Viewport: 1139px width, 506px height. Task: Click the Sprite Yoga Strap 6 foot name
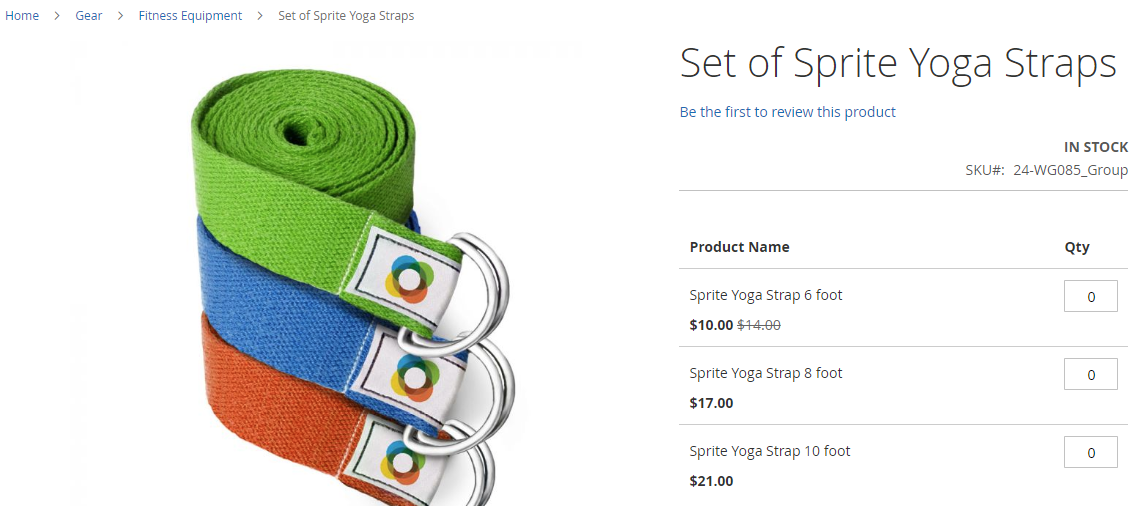click(x=766, y=295)
